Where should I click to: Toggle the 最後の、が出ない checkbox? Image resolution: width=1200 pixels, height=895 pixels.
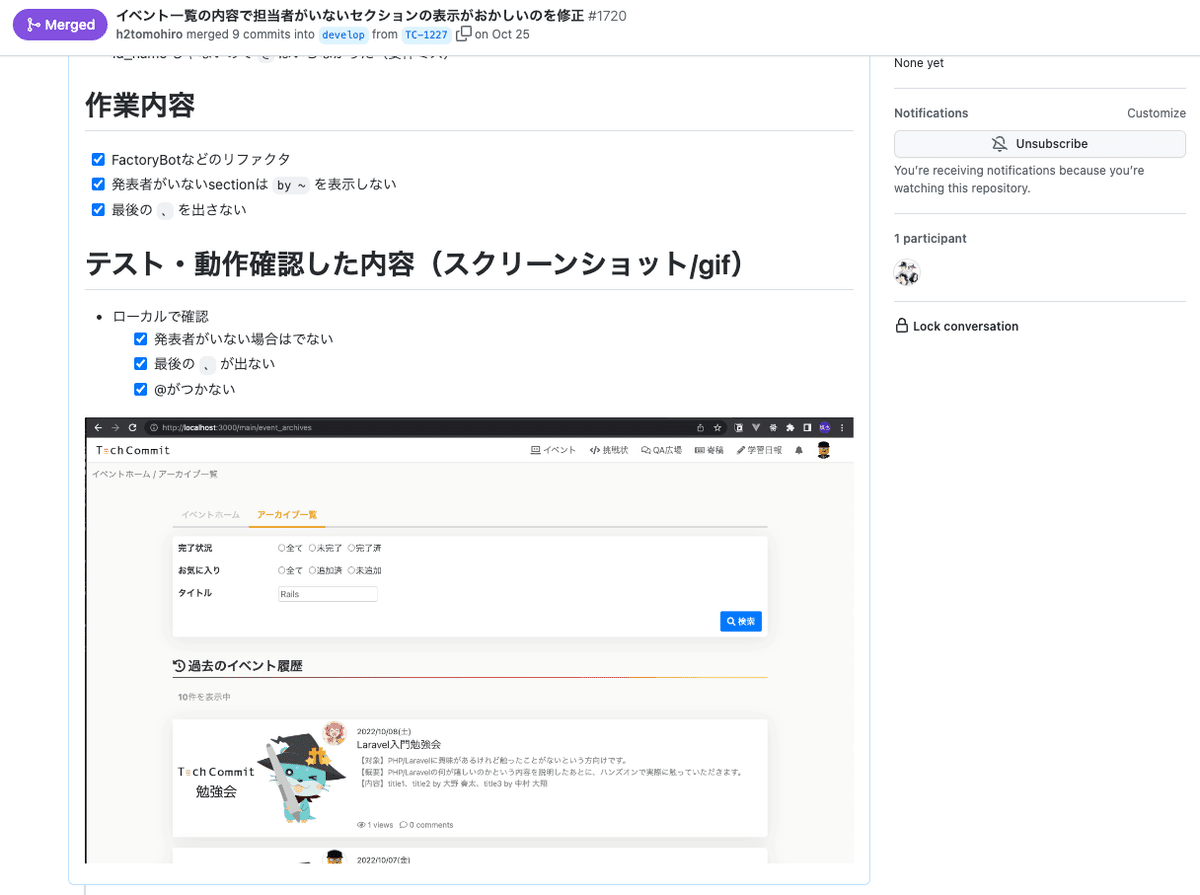click(141, 364)
